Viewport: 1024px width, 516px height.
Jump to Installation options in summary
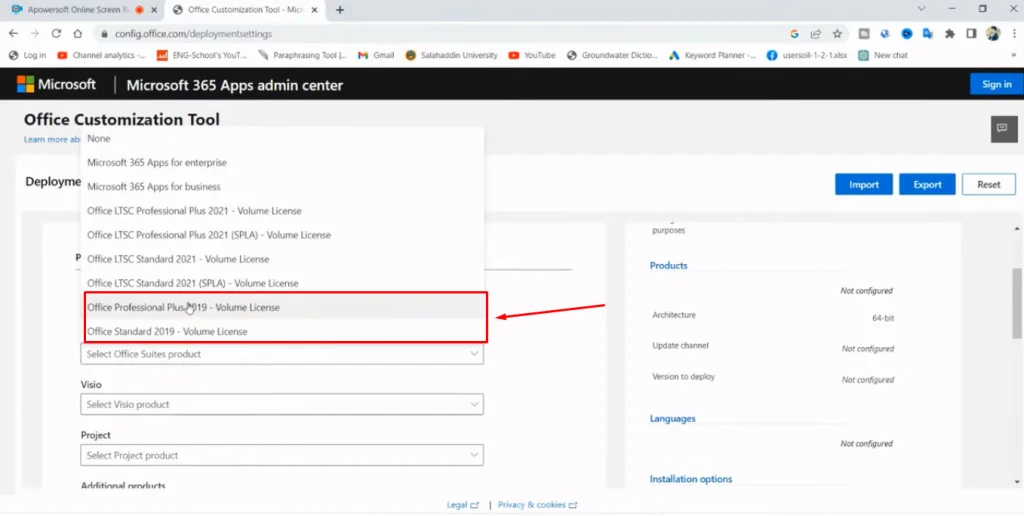click(x=691, y=479)
